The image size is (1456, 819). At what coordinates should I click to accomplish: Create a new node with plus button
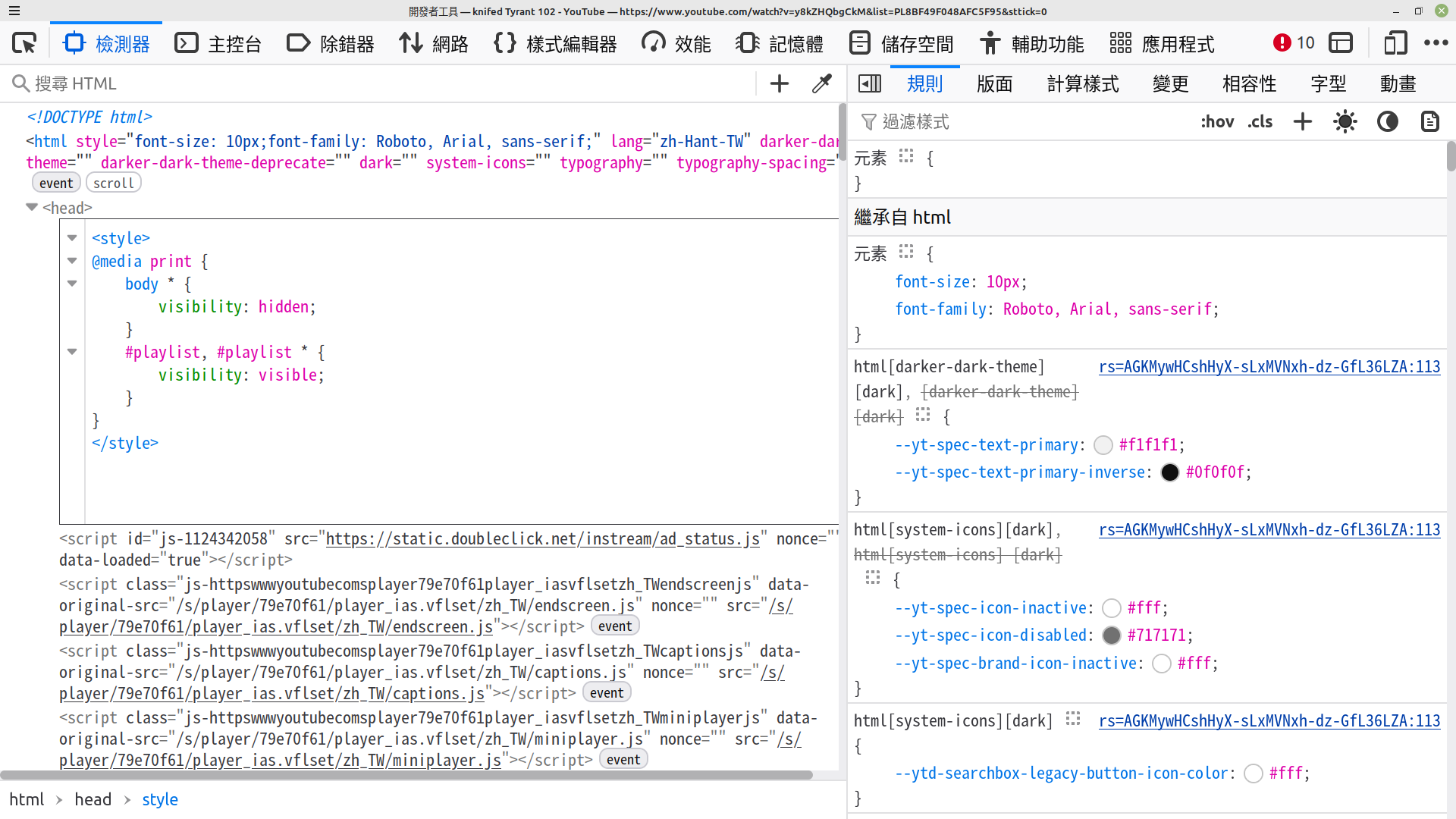point(780,83)
